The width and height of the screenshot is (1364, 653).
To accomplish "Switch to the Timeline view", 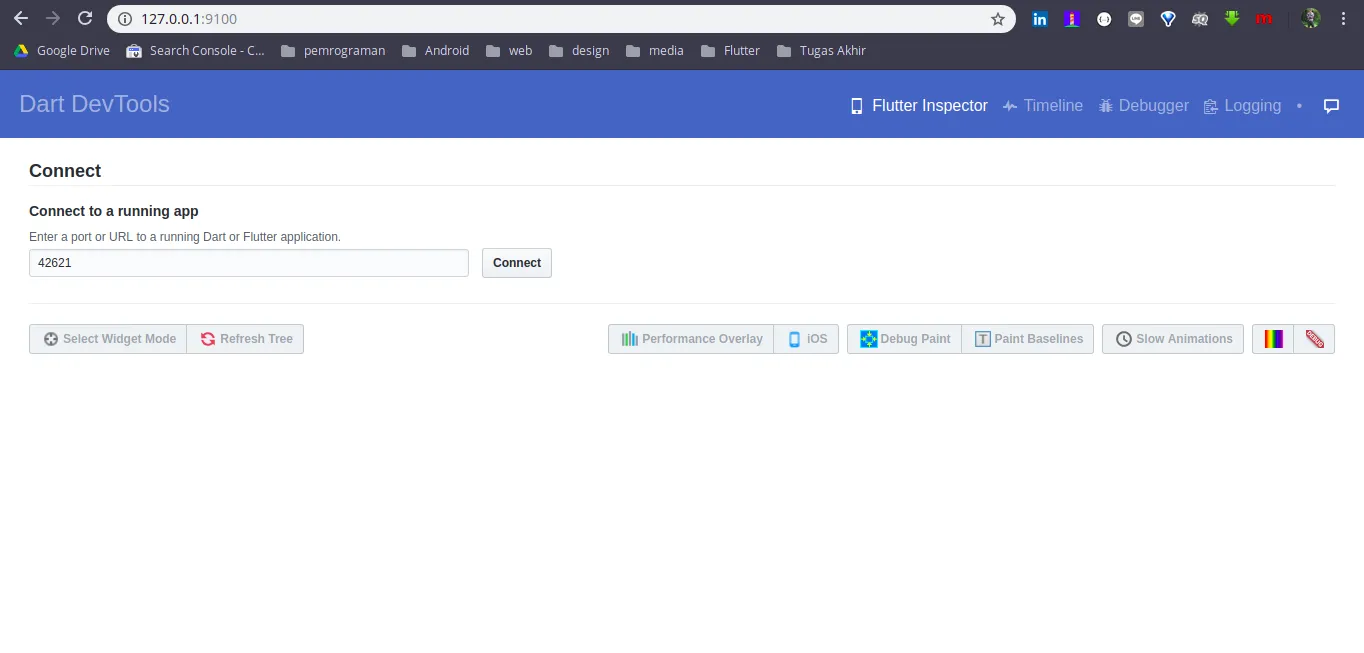I will pyautogui.click(x=1043, y=105).
